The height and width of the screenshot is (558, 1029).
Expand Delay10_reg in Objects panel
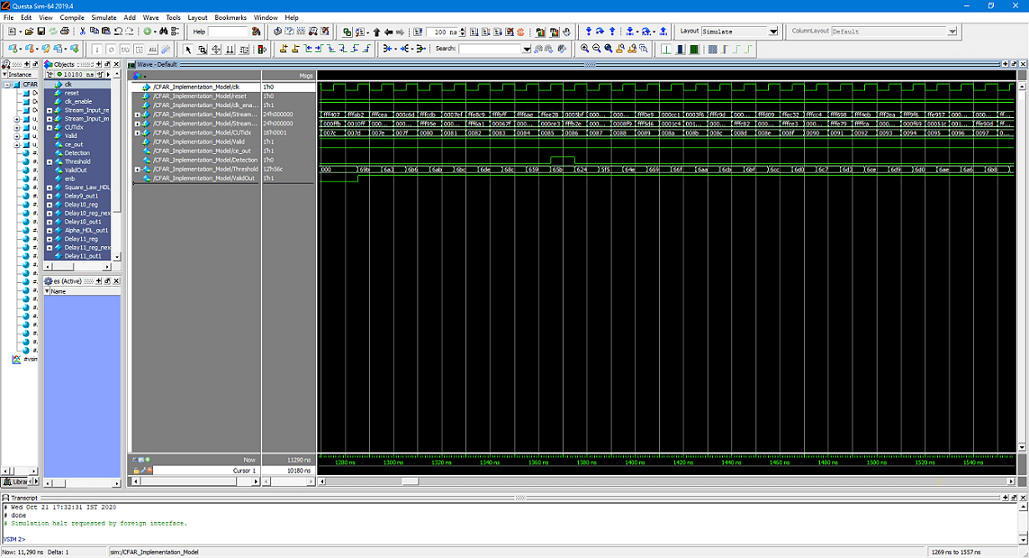pyautogui.click(x=49, y=205)
